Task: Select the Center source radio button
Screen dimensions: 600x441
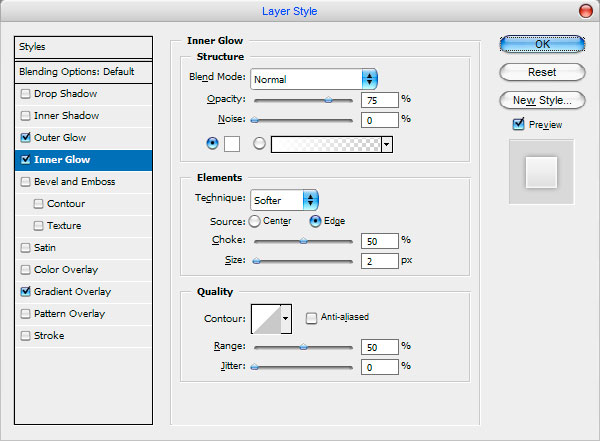Action: click(x=255, y=220)
